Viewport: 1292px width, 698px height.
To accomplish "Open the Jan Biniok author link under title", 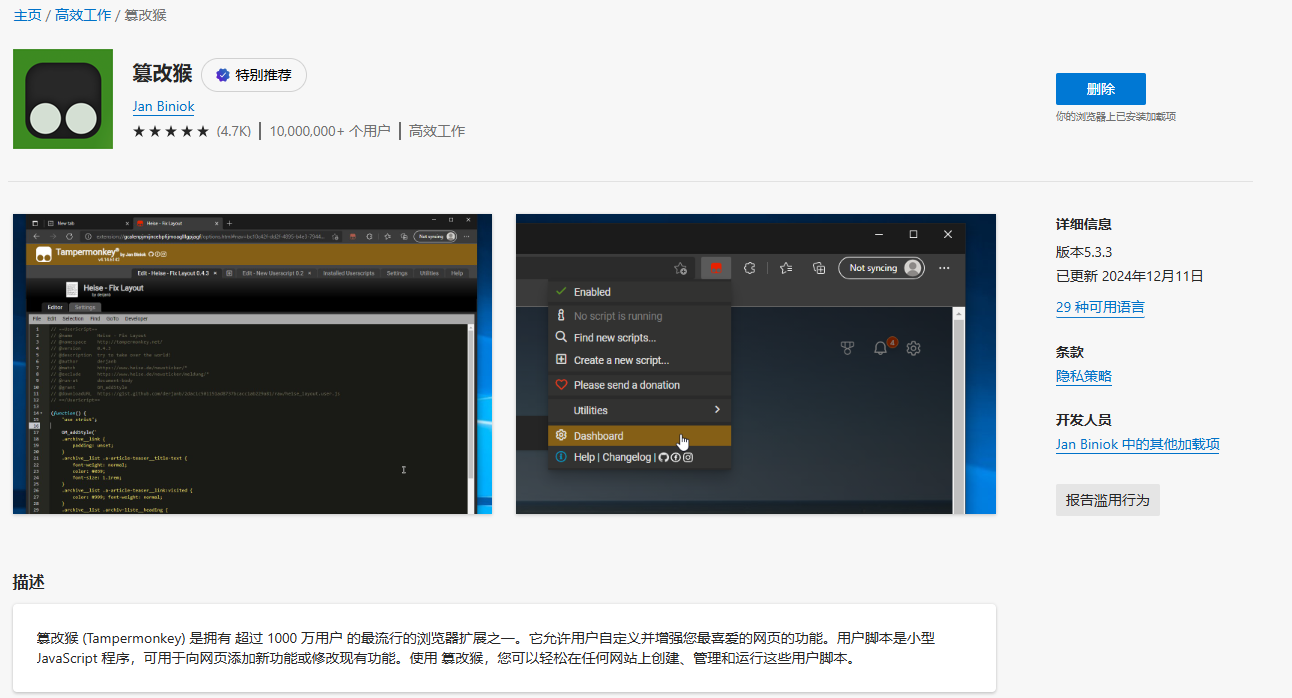I will pyautogui.click(x=163, y=106).
